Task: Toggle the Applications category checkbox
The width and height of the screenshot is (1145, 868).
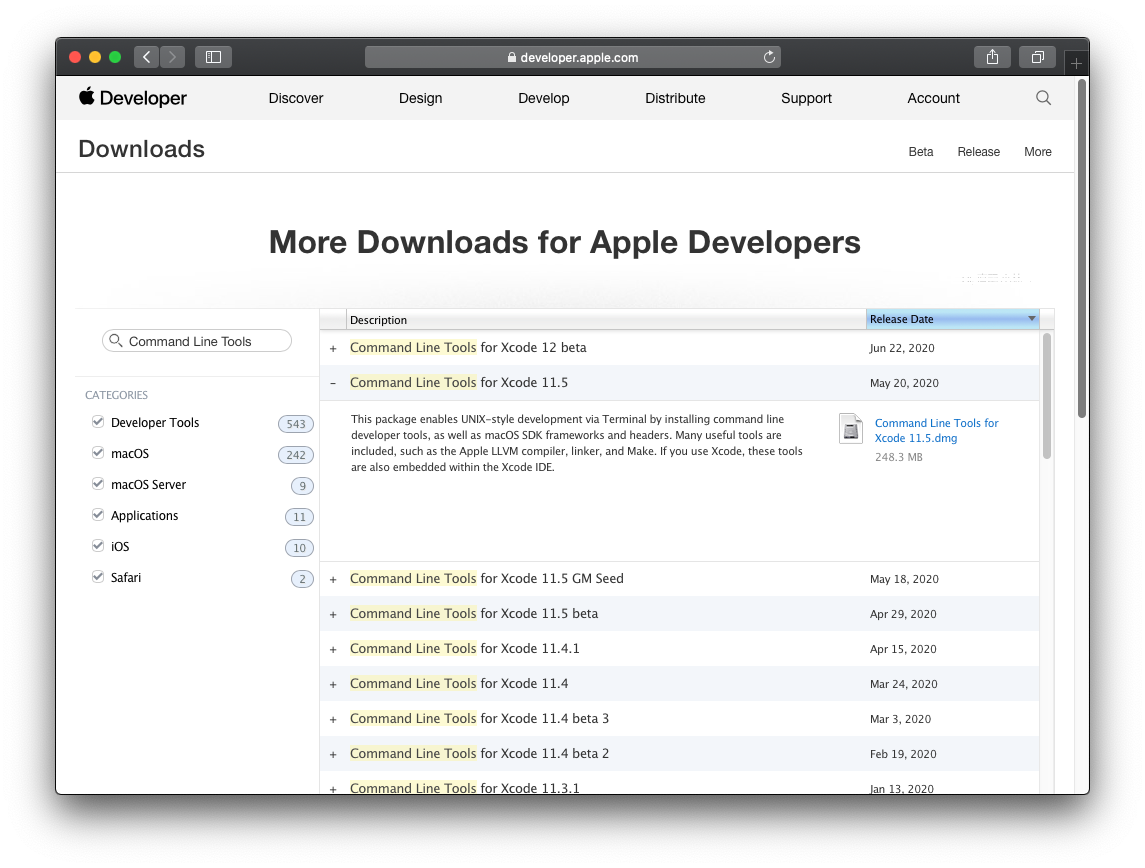Action: 98,515
